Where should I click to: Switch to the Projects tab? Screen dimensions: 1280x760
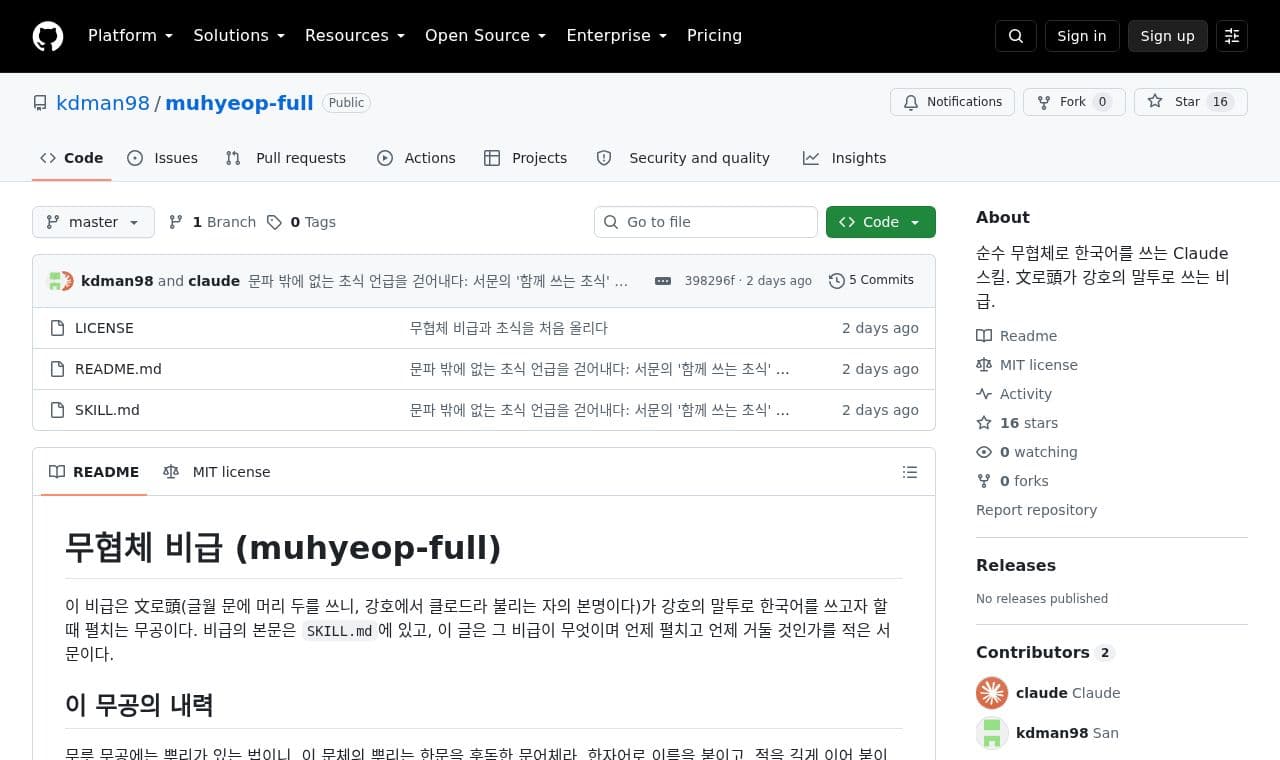525,158
